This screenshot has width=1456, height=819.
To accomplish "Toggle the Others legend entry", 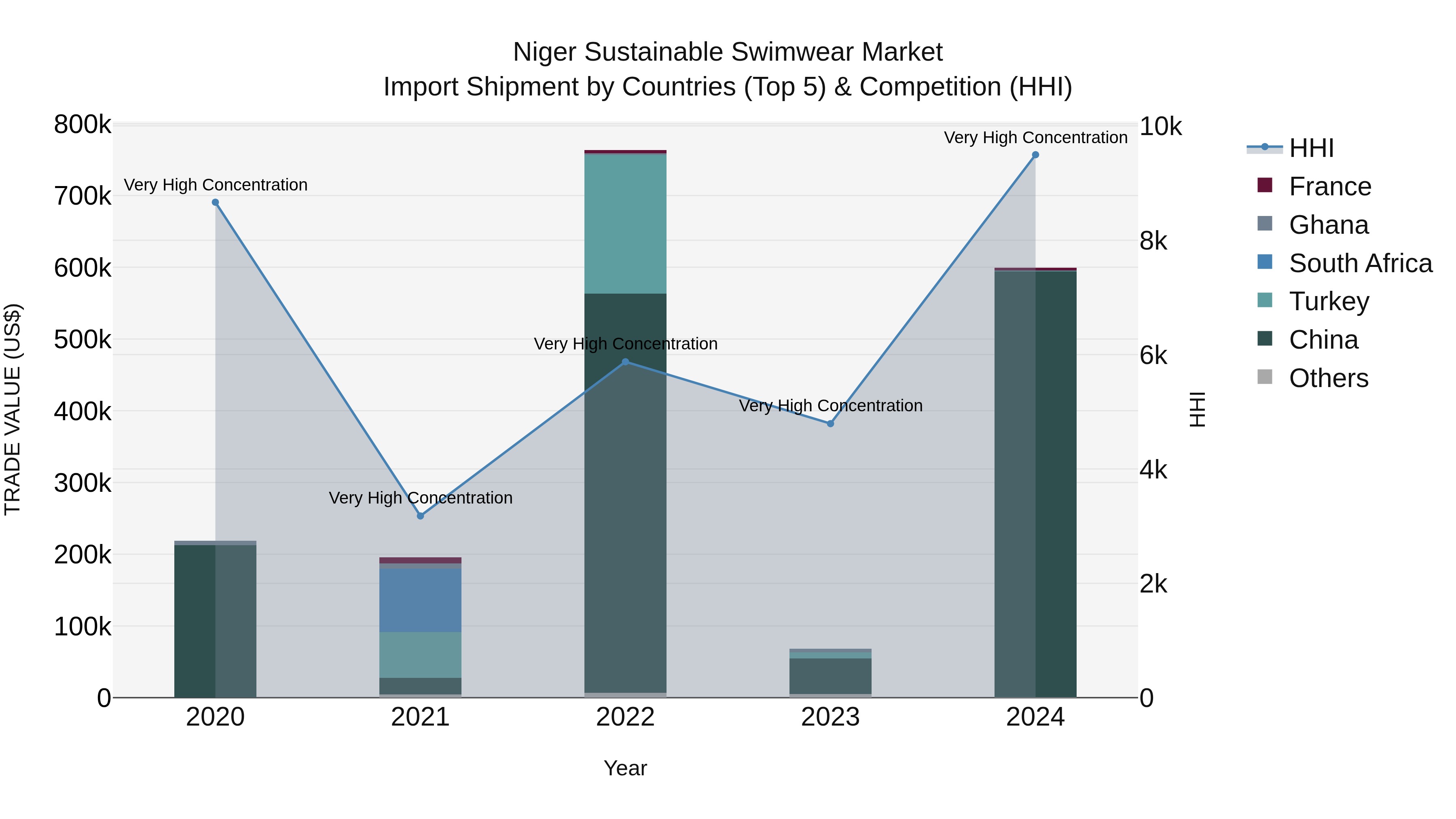I will pyautogui.click(x=1314, y=378).
